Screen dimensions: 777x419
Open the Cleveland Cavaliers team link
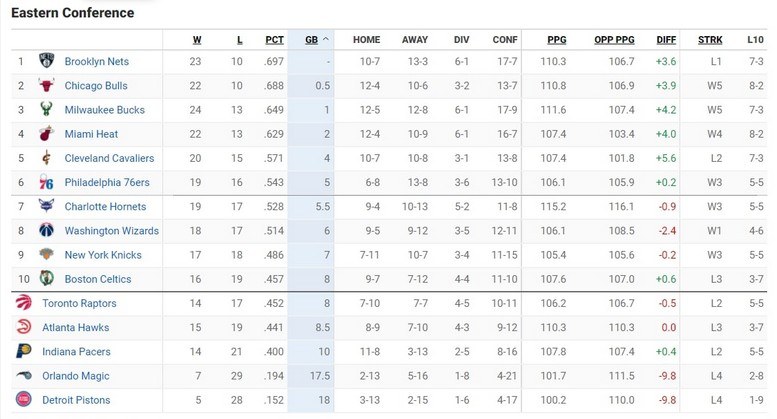109,158
